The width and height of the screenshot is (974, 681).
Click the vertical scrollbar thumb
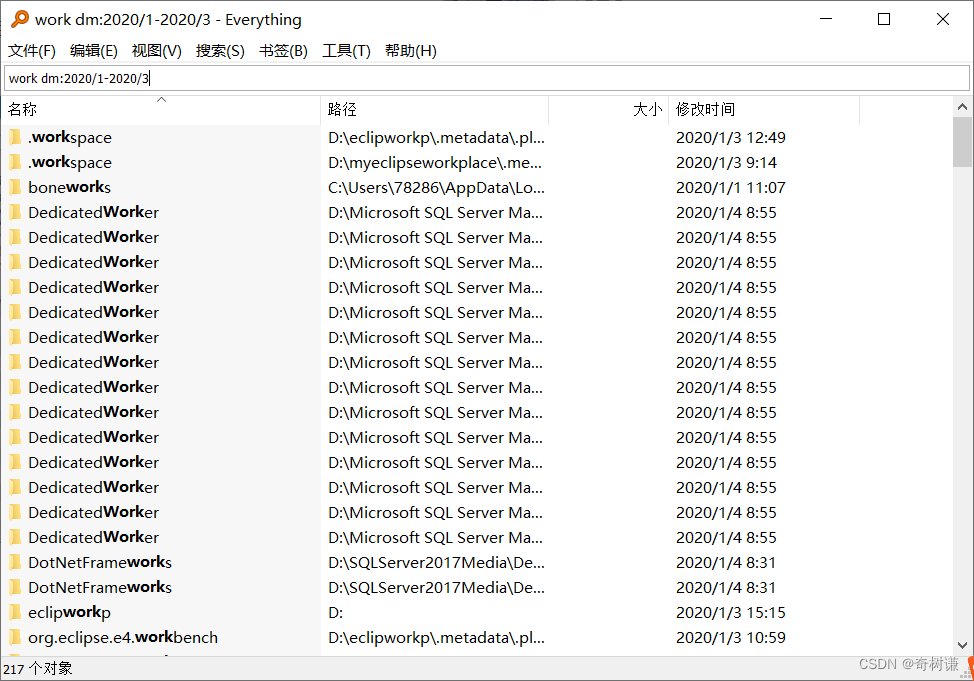tap(962, 142)
